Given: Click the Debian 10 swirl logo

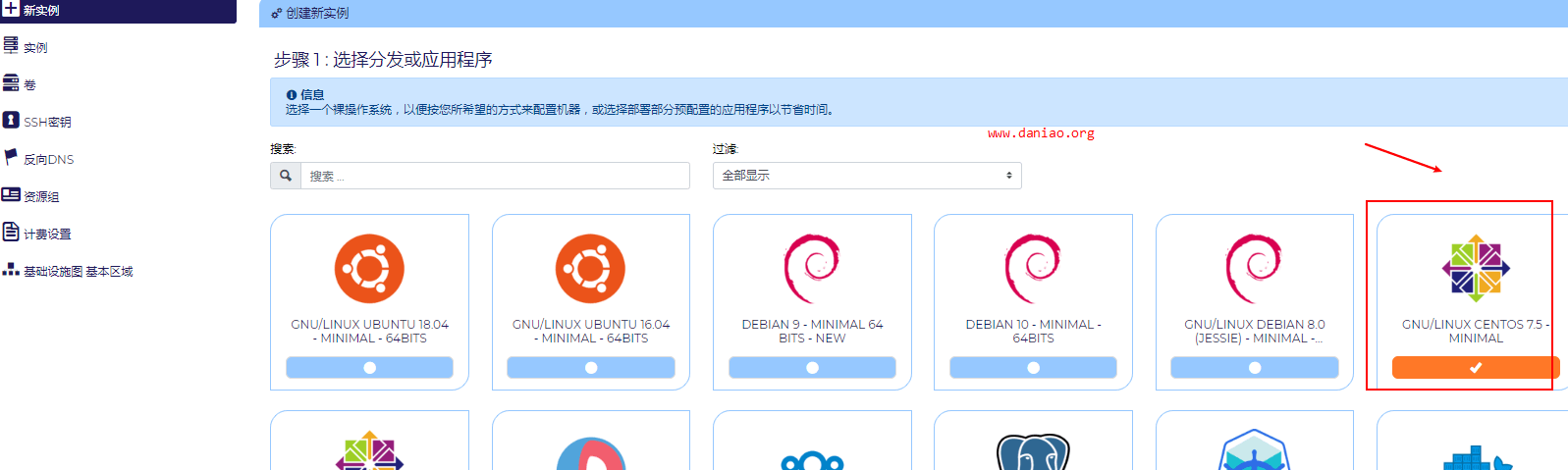Looking at the screenshot, I should [x=1033, y=269].
